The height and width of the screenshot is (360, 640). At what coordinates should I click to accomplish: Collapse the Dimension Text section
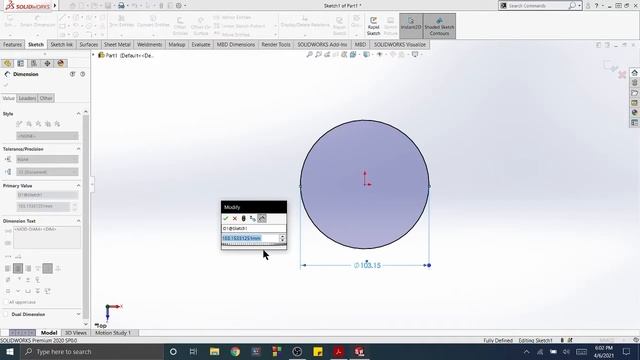pyautogui.click(x=78, y=221)
